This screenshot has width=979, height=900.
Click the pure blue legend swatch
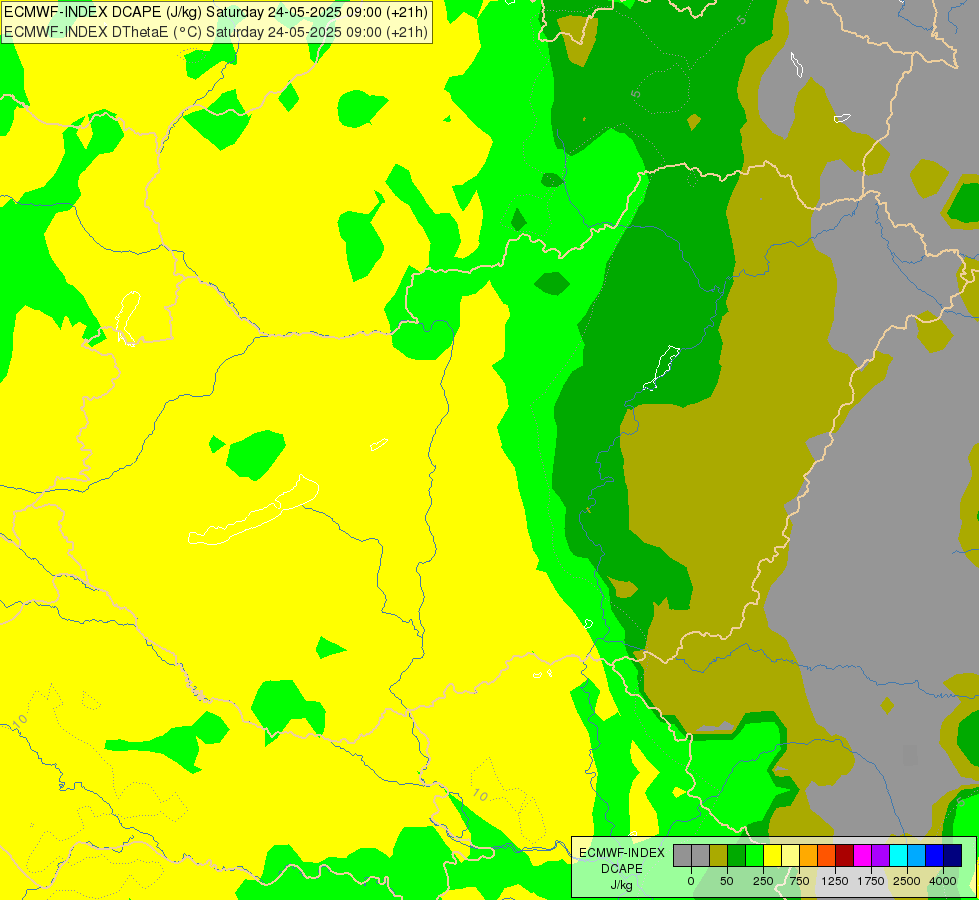coord(935,856)
